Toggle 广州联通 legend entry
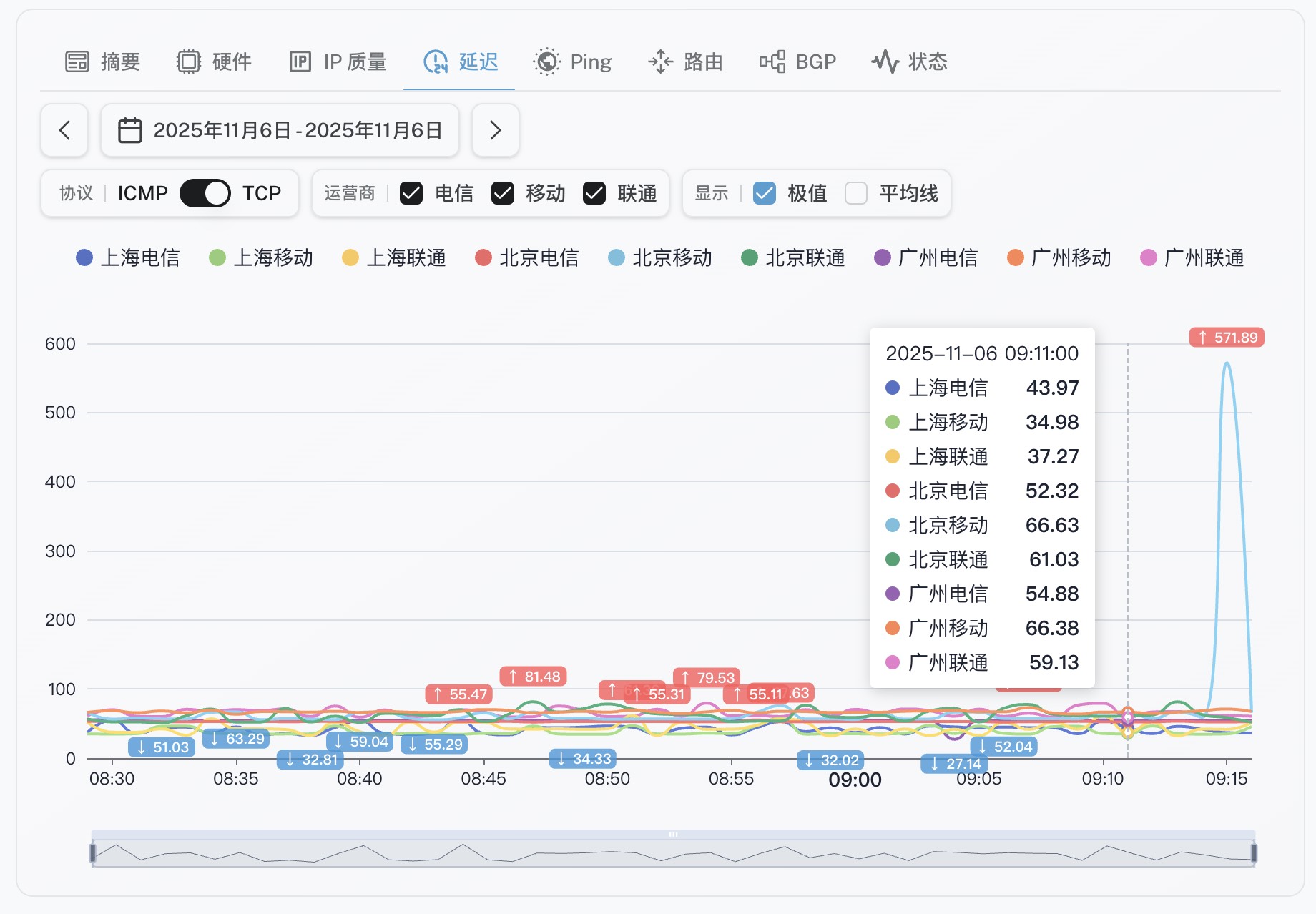The image size is (1316, 914). point(1192,258)
